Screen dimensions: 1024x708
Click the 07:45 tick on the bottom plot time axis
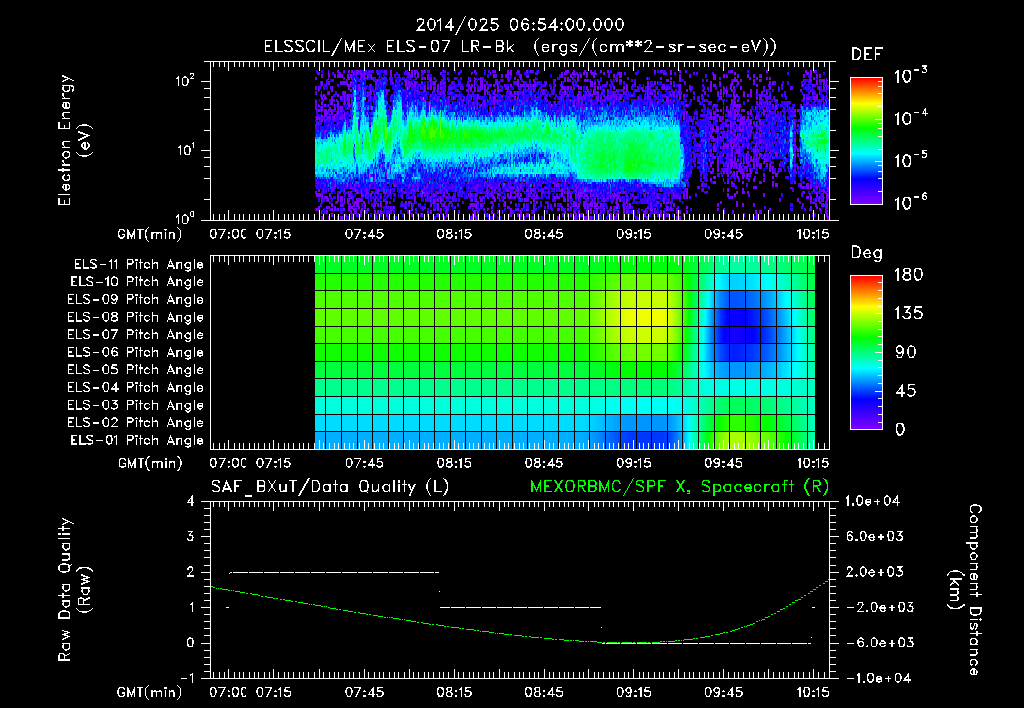coord(364,692)
